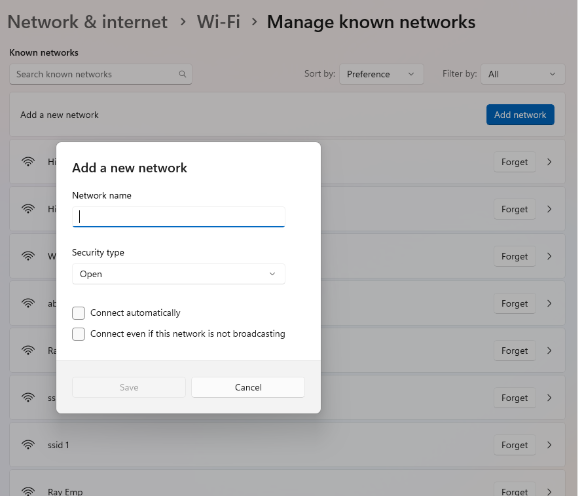Click the breadcrumb arrow after Wi-Fi
The image size is (579, 496).
[254, 22]
